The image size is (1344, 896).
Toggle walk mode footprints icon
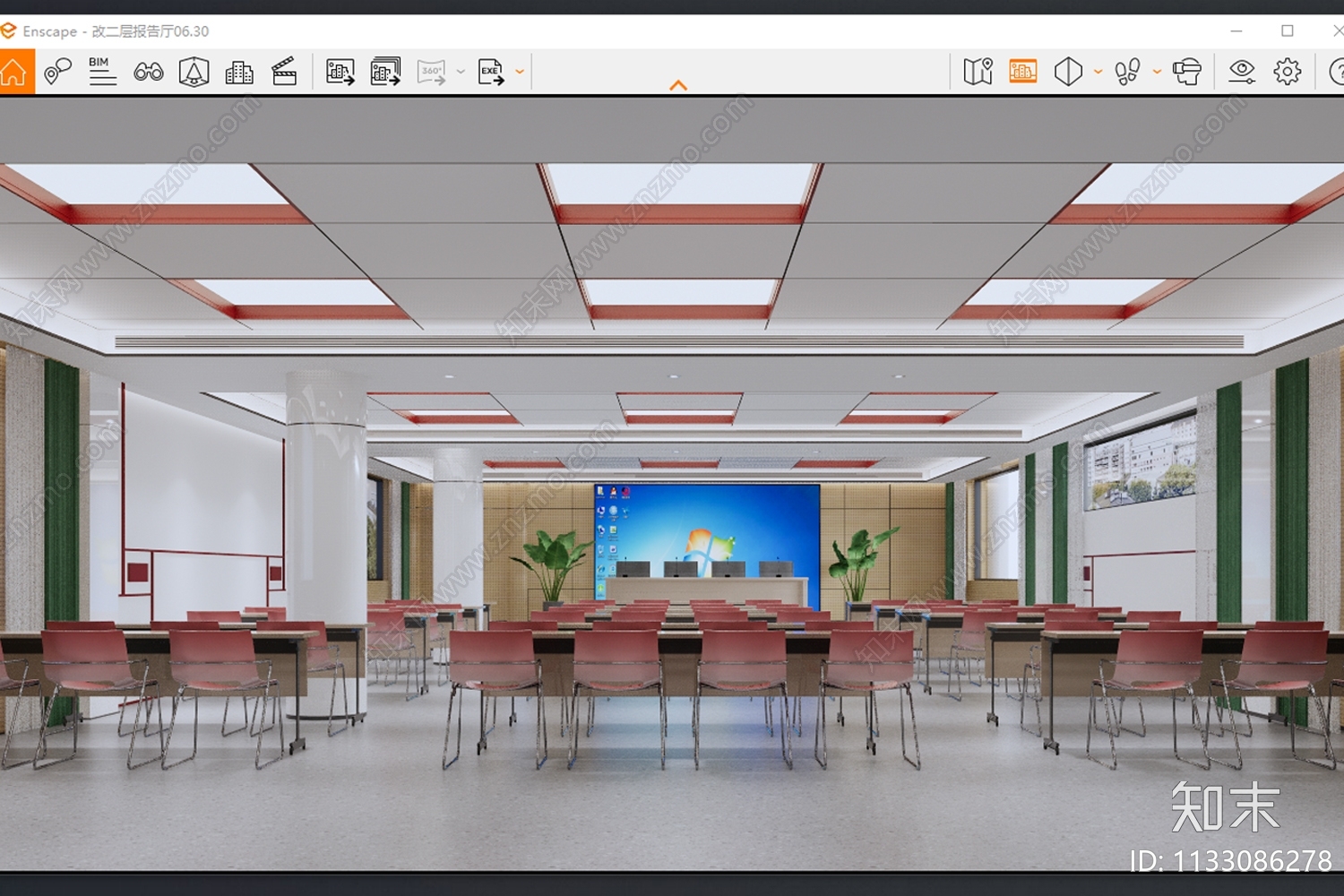(1127, 72)
